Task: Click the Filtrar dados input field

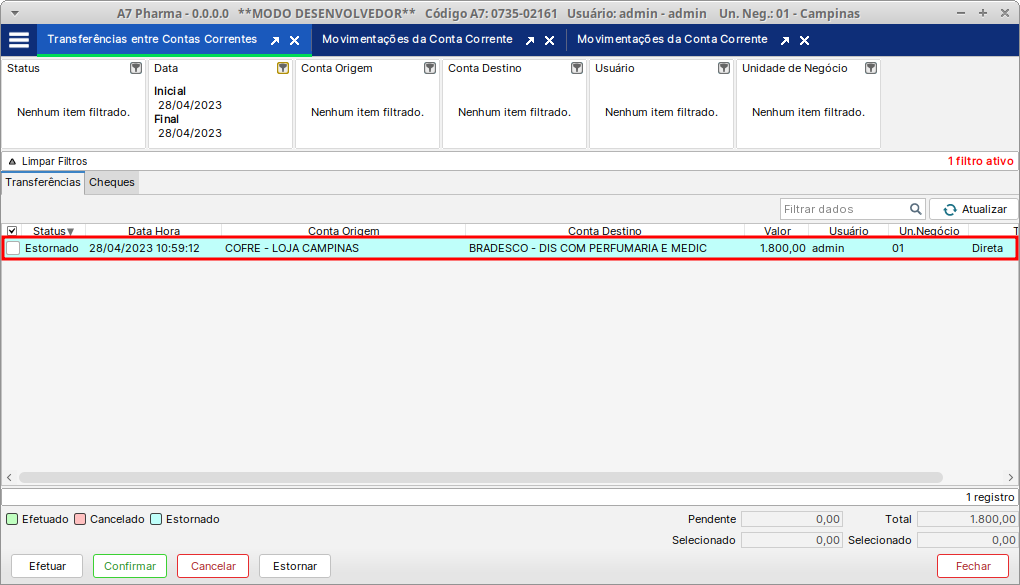Action: click(843, 209)
